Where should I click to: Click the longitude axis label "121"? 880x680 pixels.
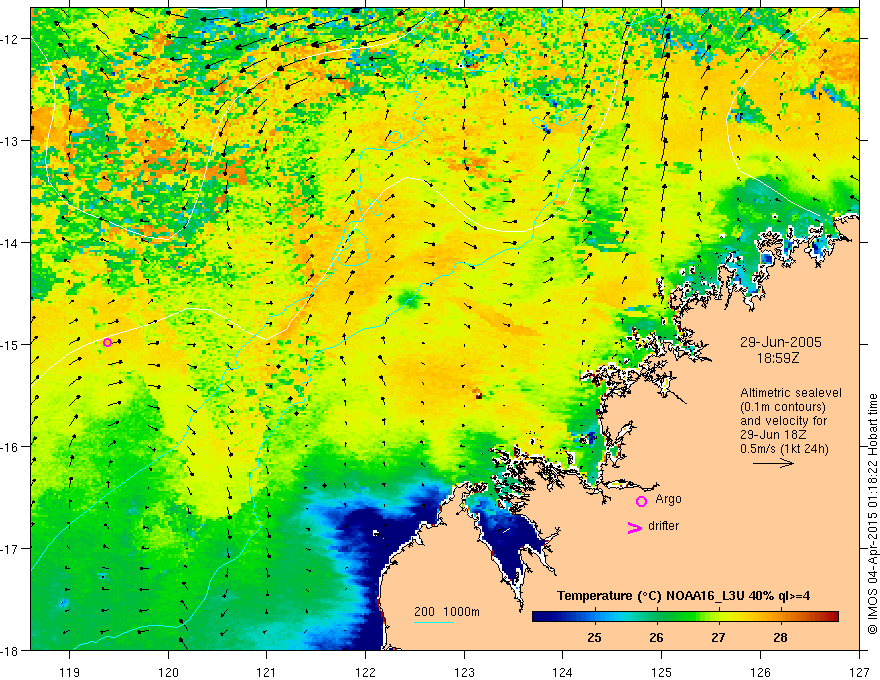click(267, 672)
